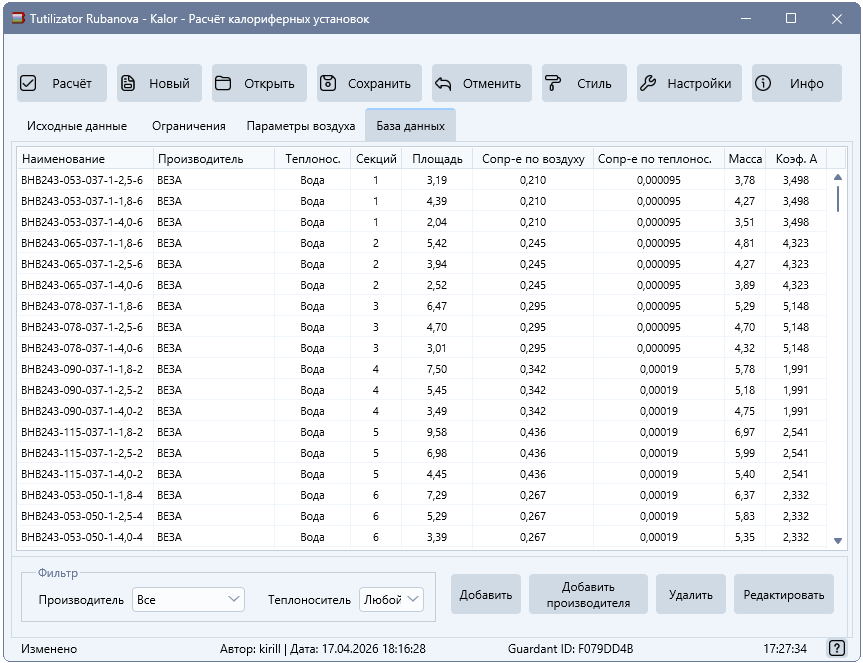Image resolution: width=863 pixels, height=663 pixels.
Task: Click area value 7,50 cell
Action: pyautogui.click(x=437, y=369)
